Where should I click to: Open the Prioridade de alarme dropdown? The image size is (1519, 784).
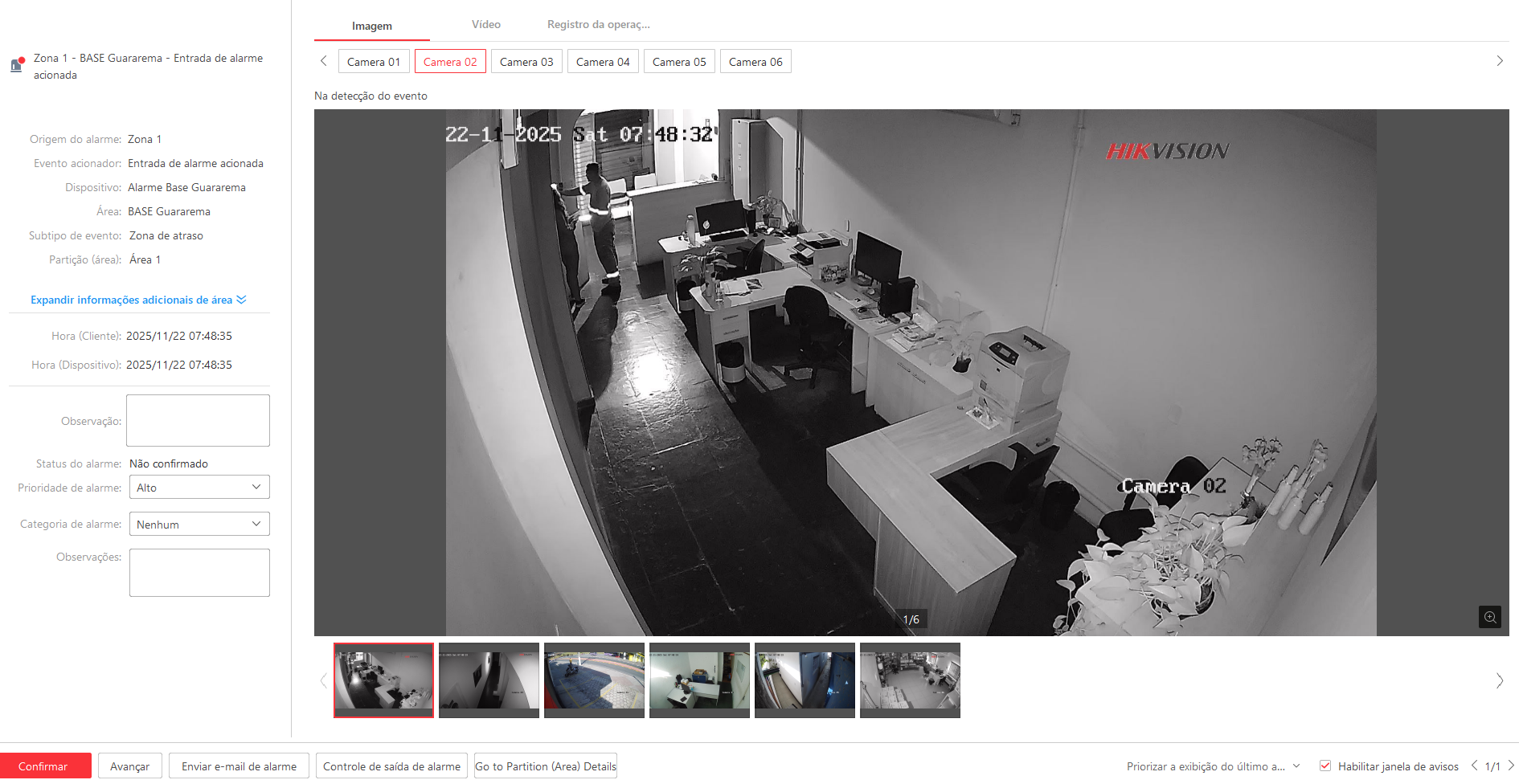pyautogui.click(x=199, y=488)
